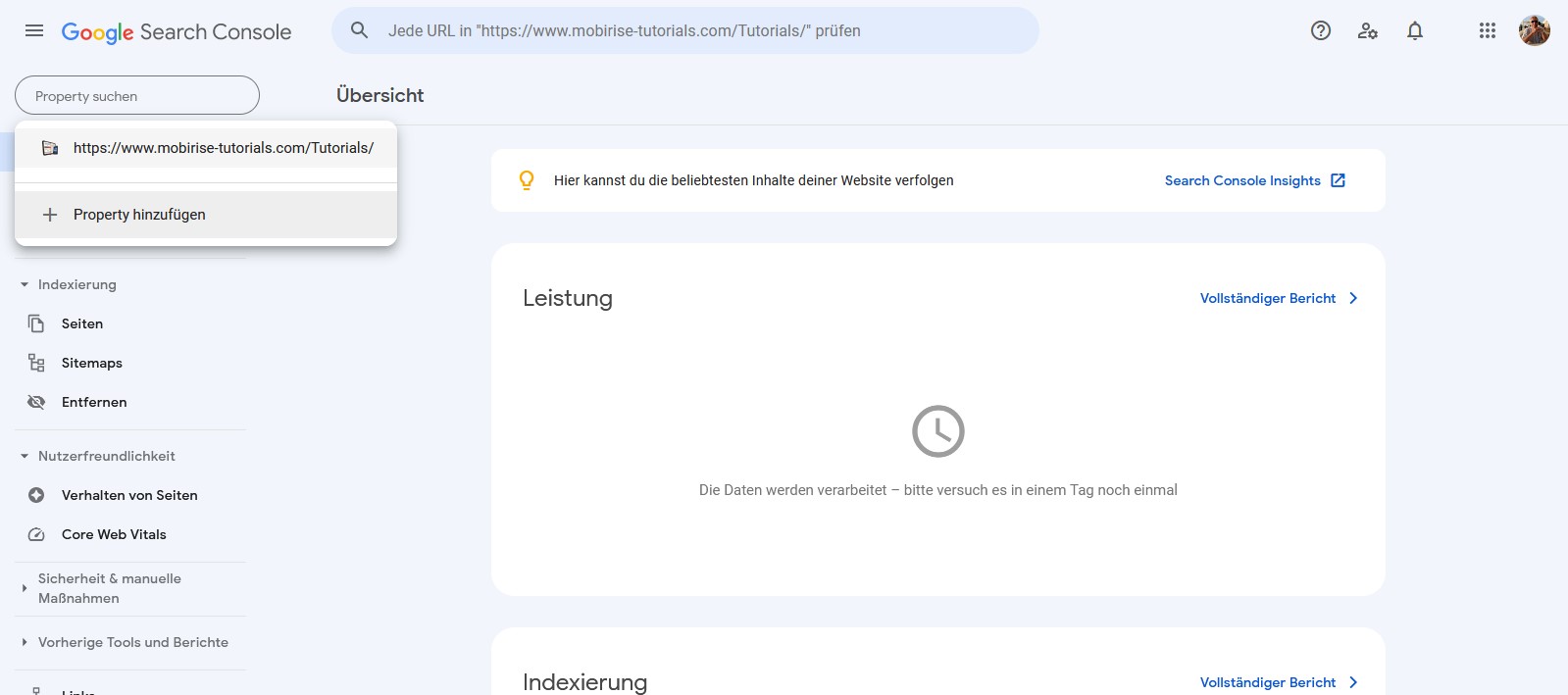Click the 'Die Daten werden verarbeitet' message
This screenshot has width=1568, height=695.
[x=938, y=490]
